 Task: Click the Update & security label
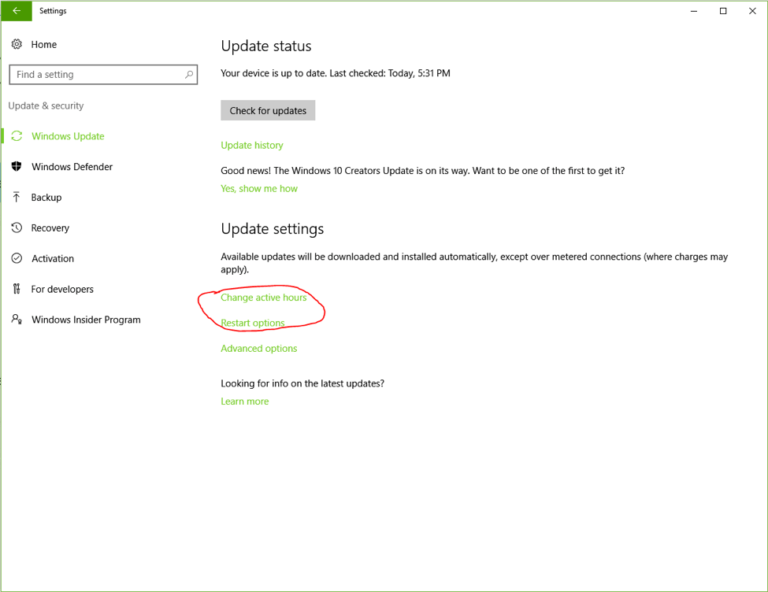pyautogui.click(x=46, y=106)
